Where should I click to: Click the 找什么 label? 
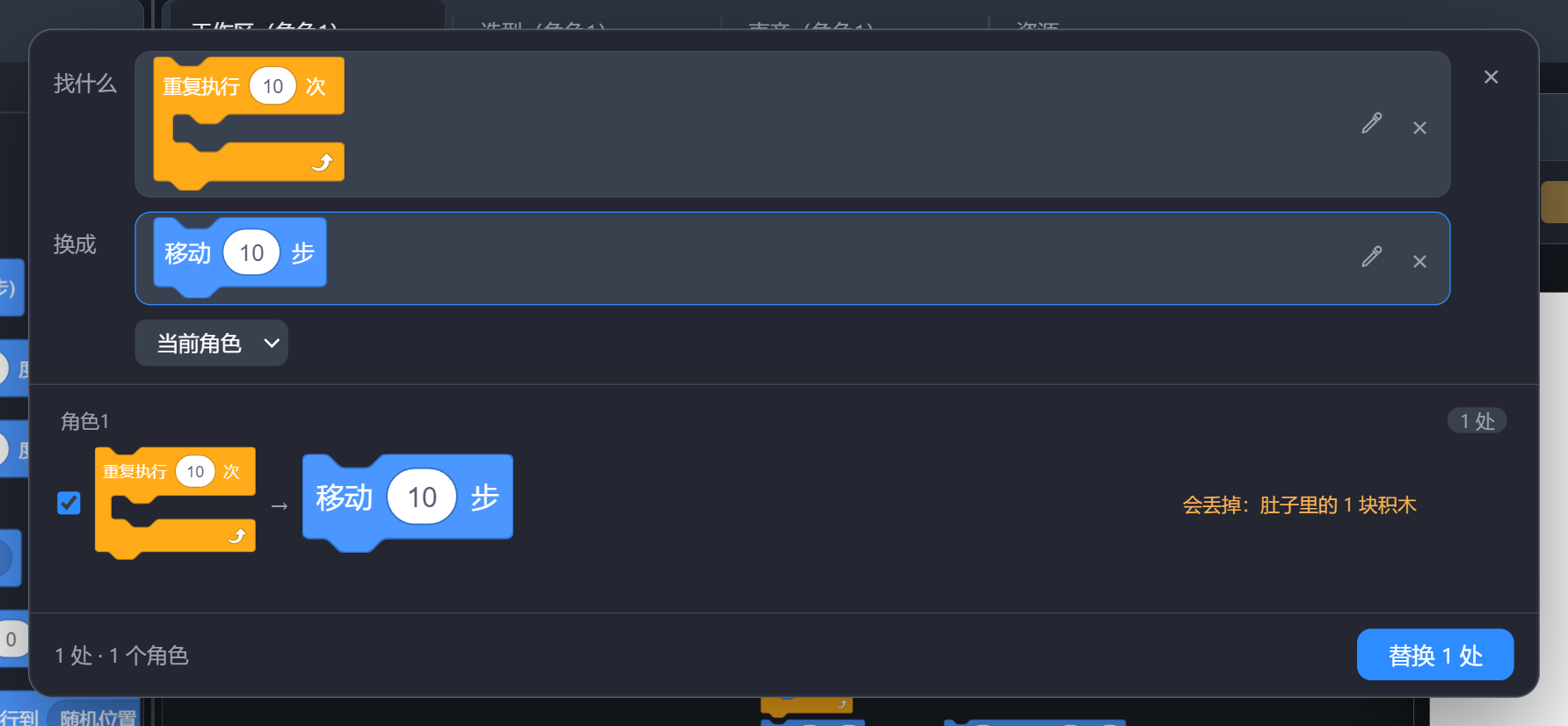[x=84, y=83]
